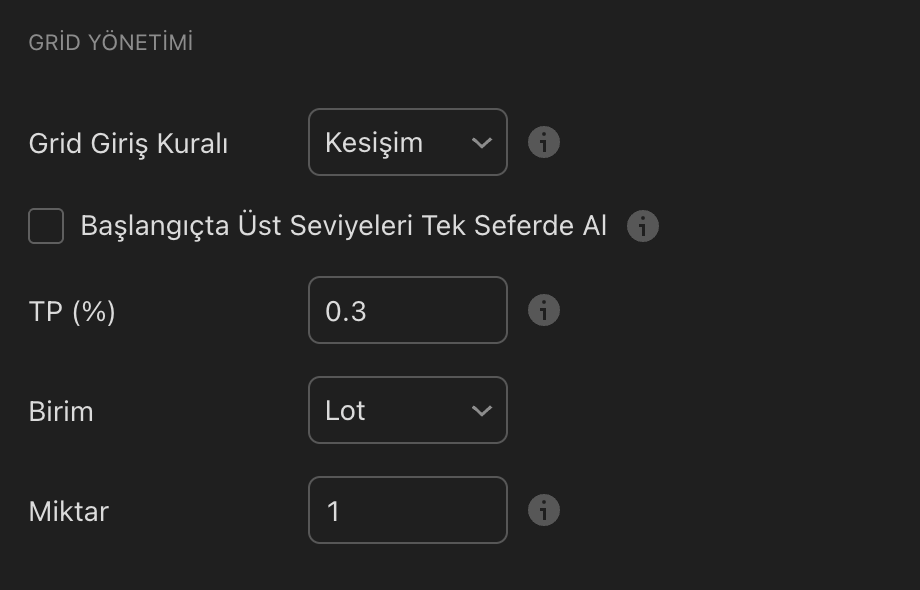Click the Birim label text
920x590 pixels.
pos(61,411)
